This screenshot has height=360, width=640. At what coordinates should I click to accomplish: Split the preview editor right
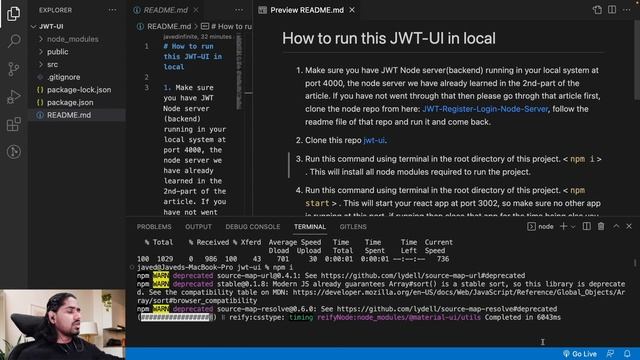coord(612,10)
